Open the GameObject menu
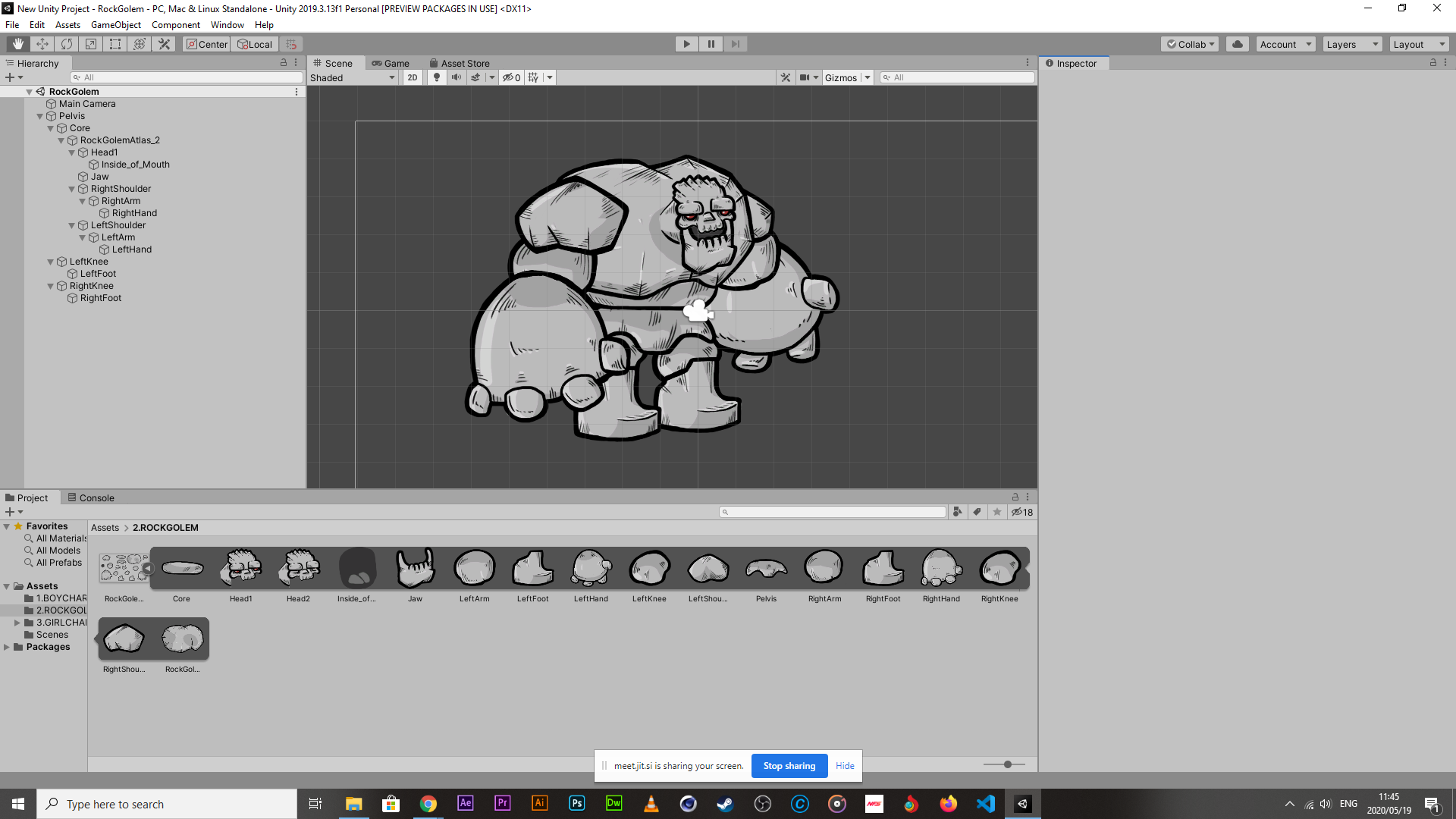Screen dimensions: 1456x819 [x=115, y=25]
